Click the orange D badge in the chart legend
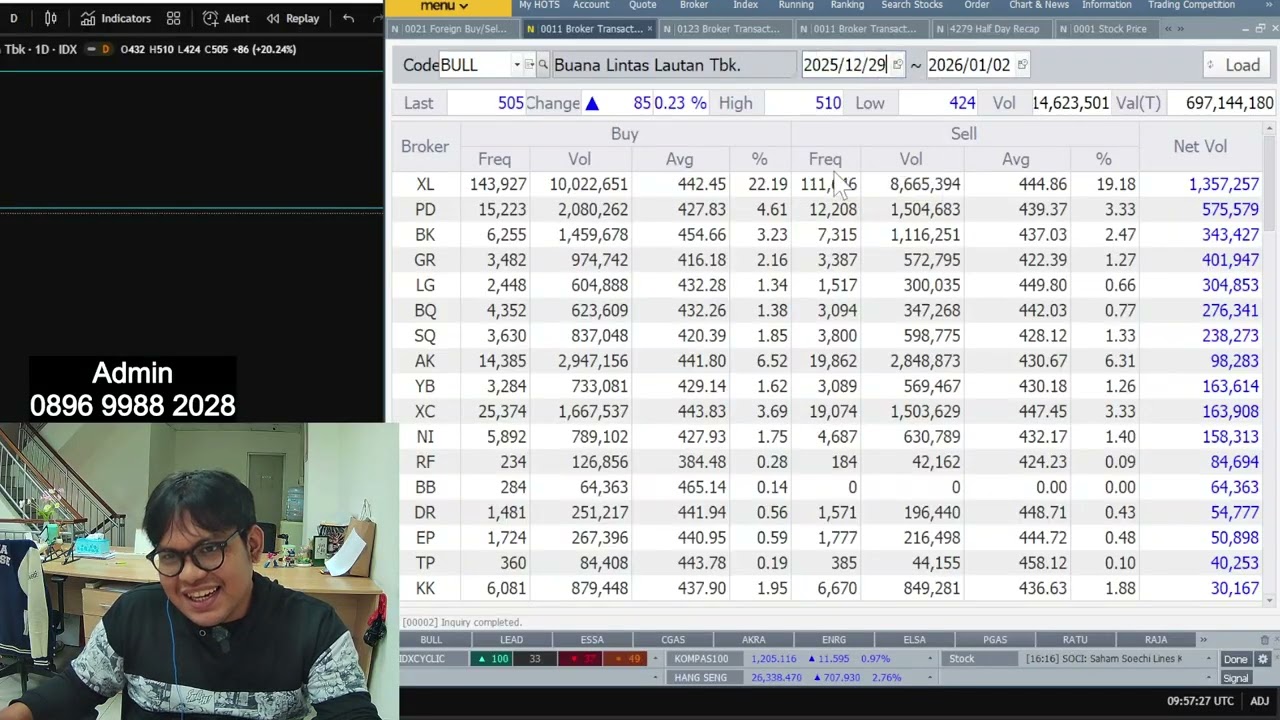The image size is (1280, 720). point(106,49)
